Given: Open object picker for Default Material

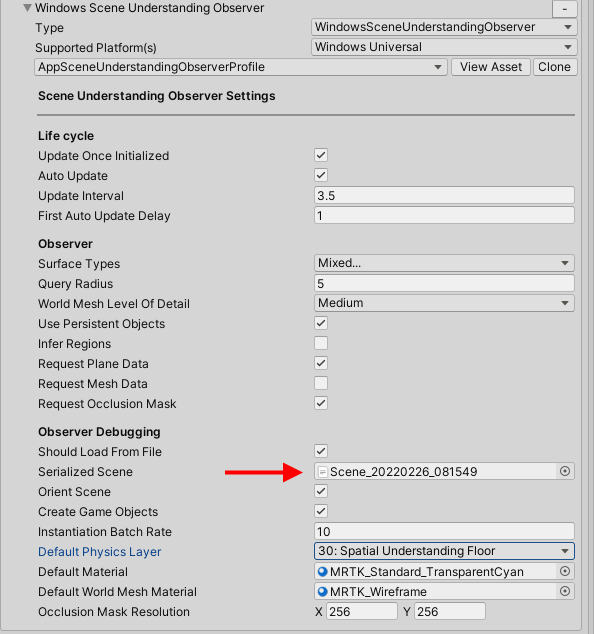Looking at the screenshot, I should click(564, 571).
